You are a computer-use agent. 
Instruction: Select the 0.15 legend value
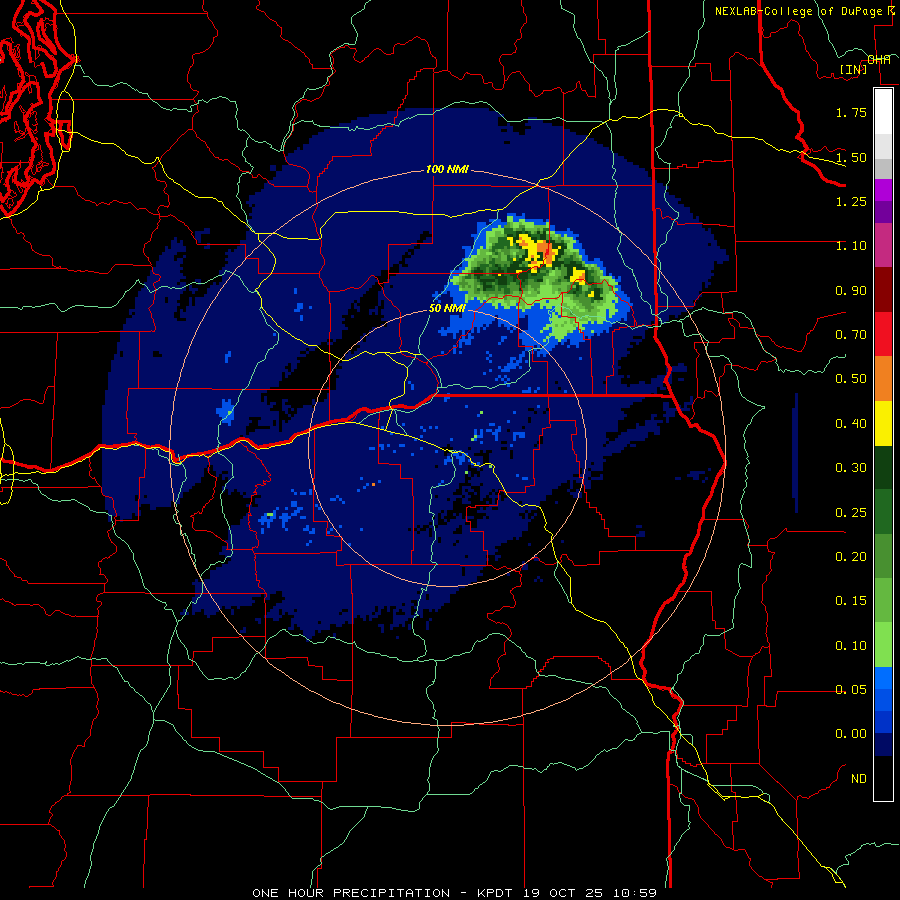pyautogui.click(x=851, y=601)
